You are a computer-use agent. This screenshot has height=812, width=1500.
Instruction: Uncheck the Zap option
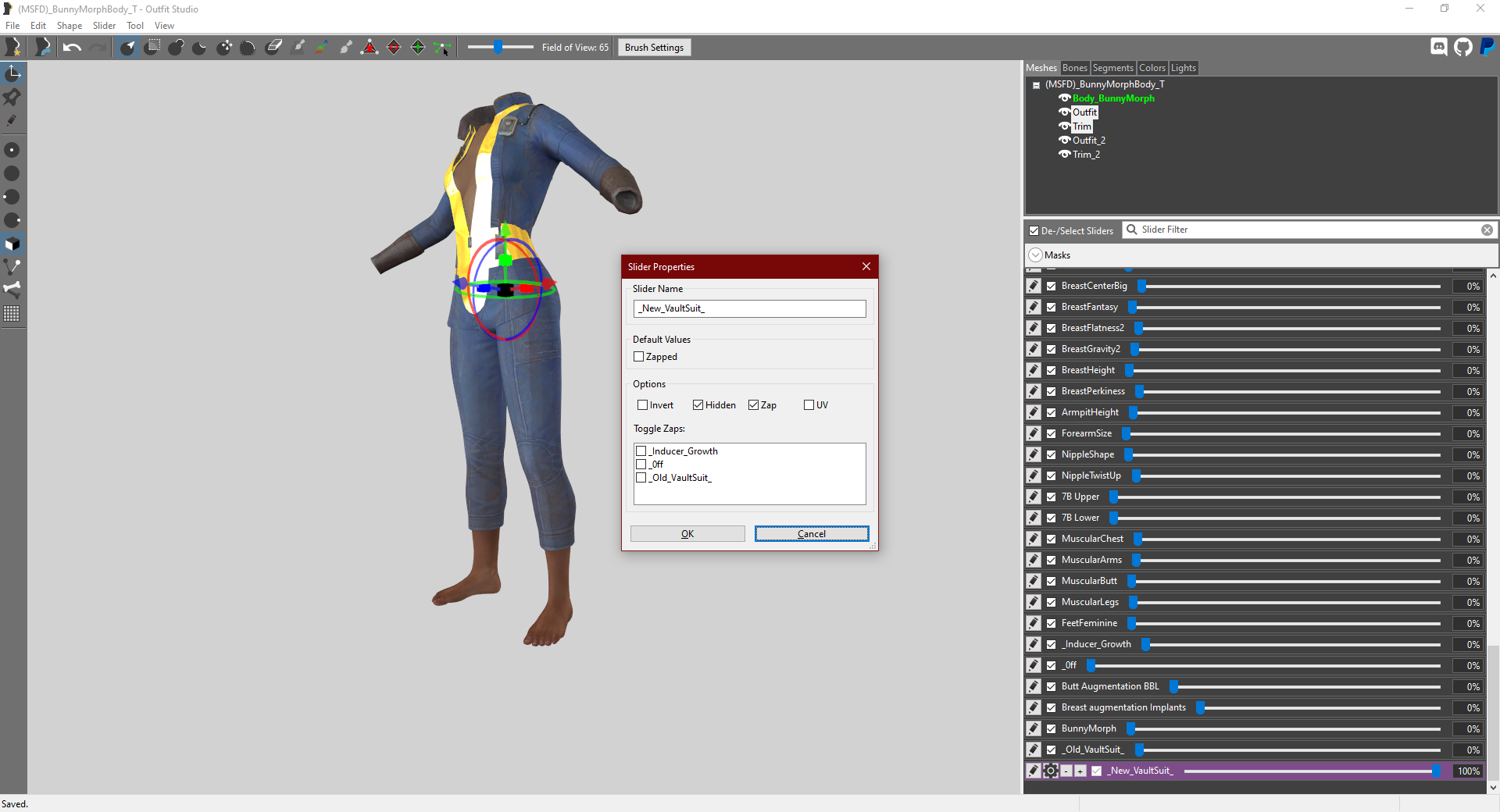(x=754, y=405)
